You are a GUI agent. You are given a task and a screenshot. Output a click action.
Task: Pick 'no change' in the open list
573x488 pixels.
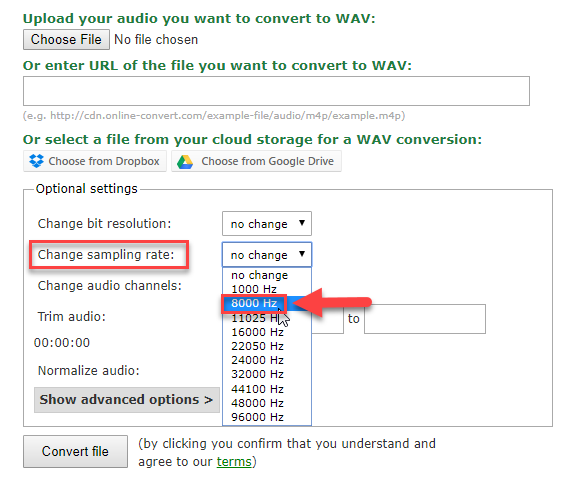pos(267,275)
